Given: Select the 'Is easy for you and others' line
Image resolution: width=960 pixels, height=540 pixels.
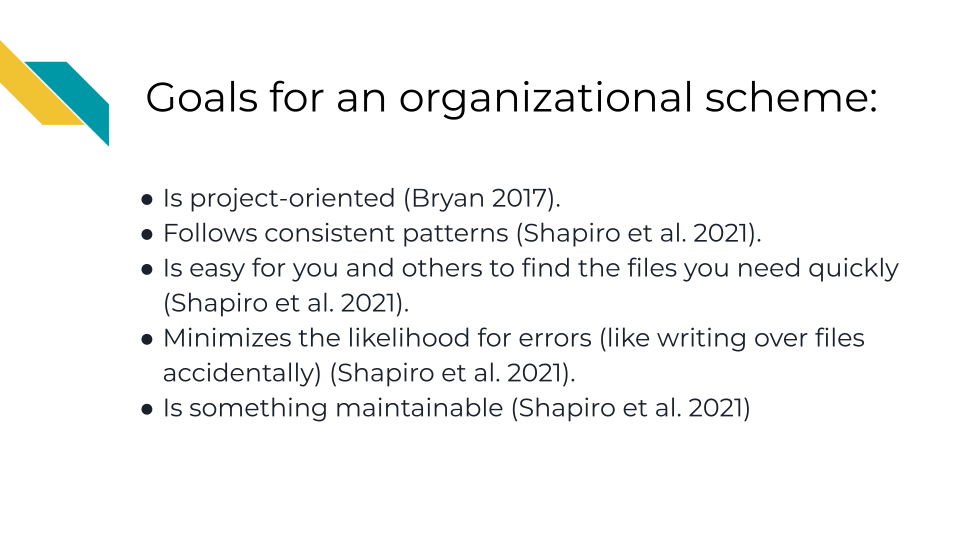Looking at the screenshot, I should click(x=530, y=268).
